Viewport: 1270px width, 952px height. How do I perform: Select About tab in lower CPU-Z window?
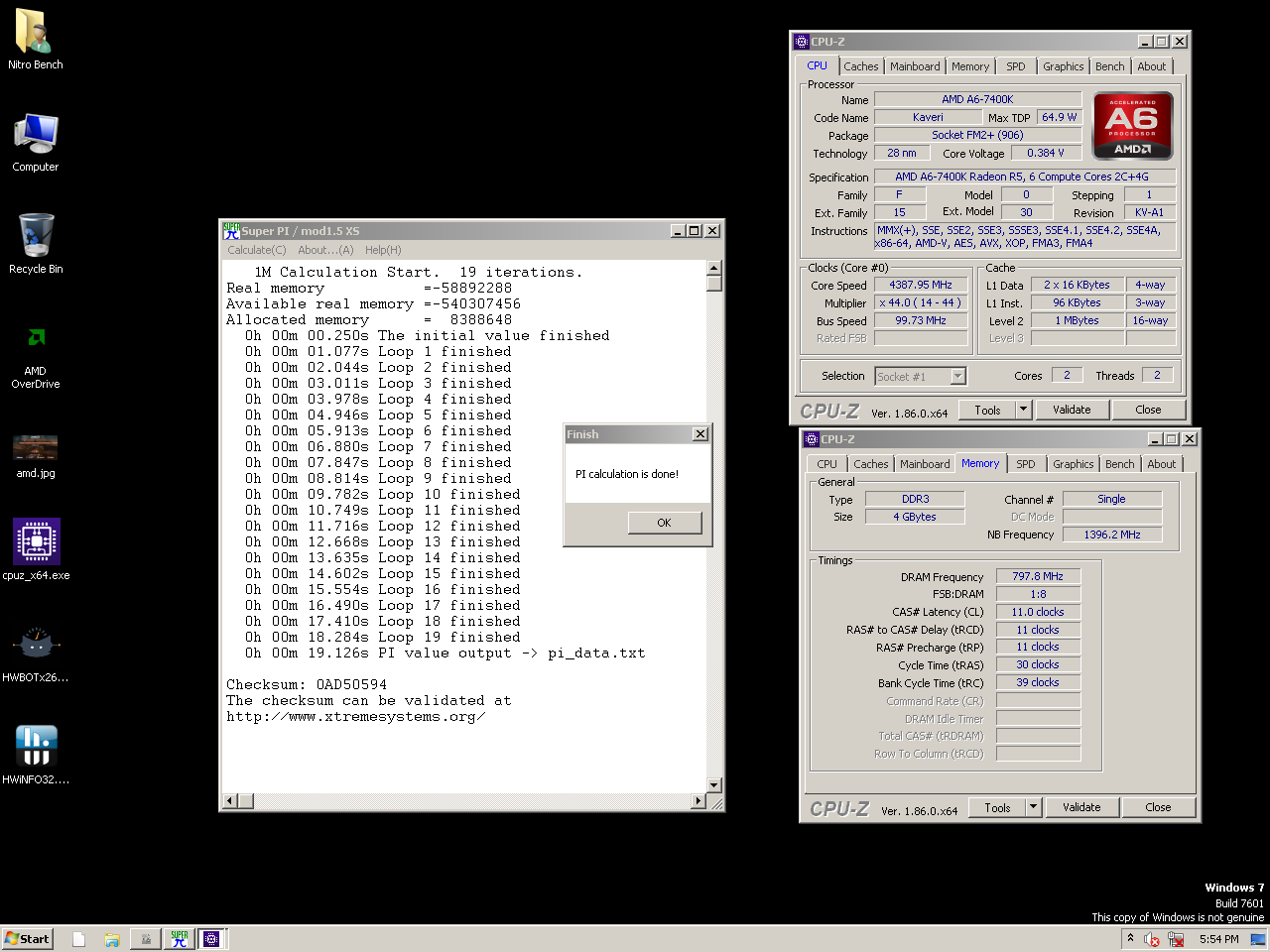pos(1162,464)
